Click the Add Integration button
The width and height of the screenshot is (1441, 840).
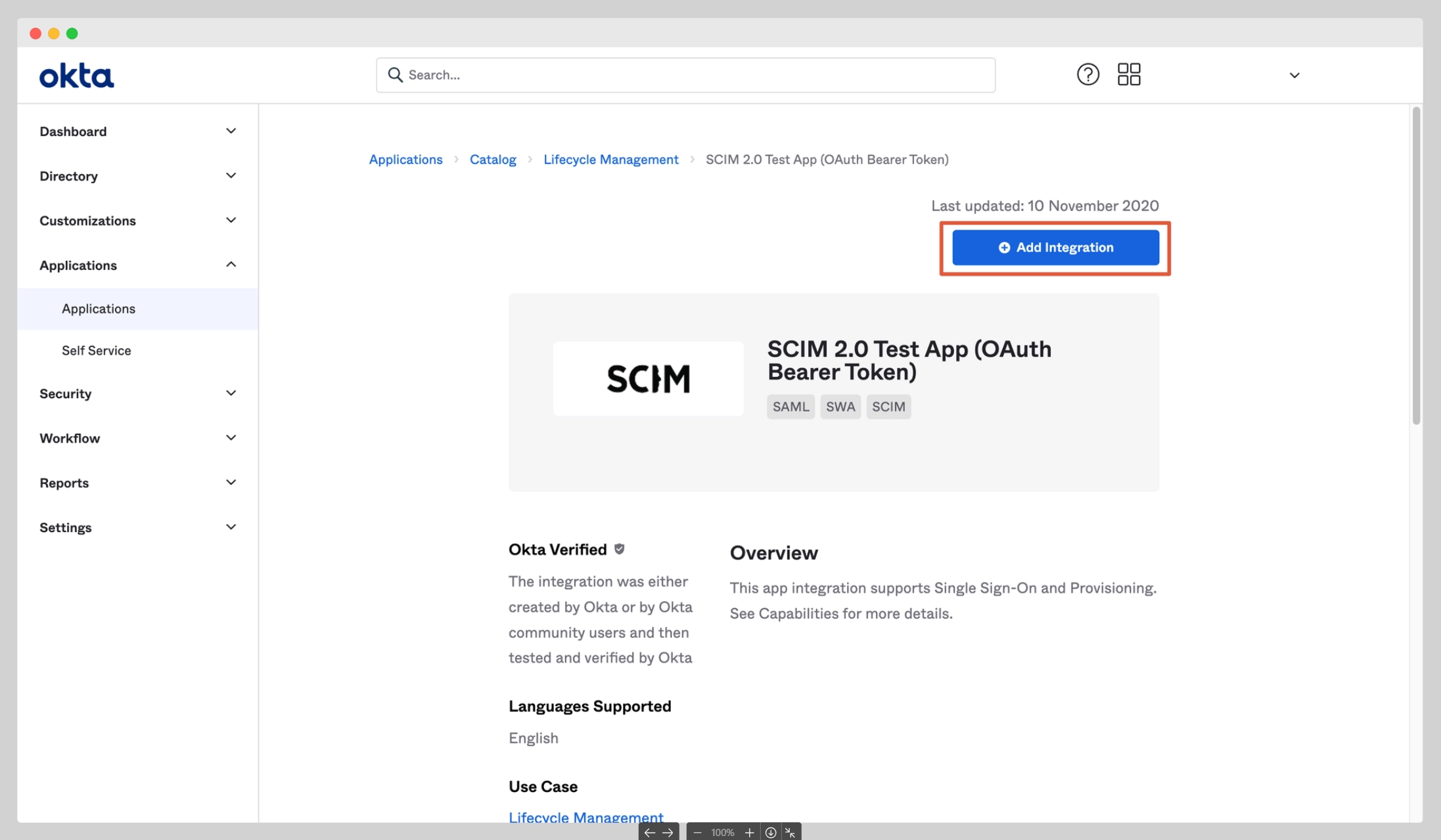click(x=1055, y=248)
